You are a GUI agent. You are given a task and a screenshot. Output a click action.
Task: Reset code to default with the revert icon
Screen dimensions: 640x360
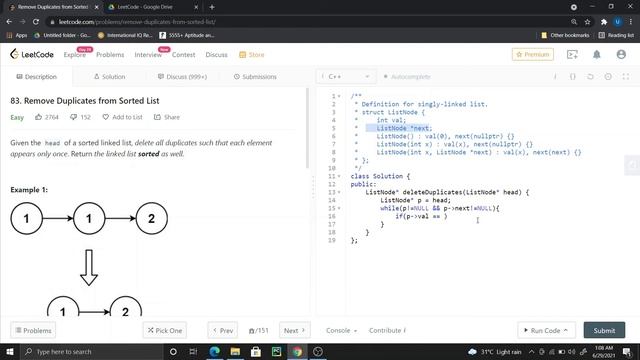click(590, 77)
